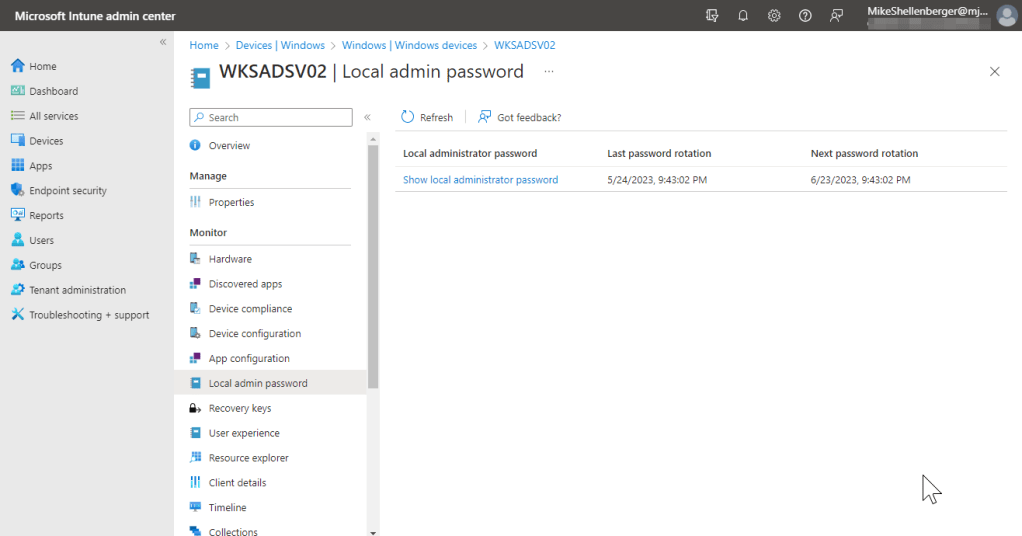Collapse the device resource menu

pyautogui.click(x=367, y=117)
